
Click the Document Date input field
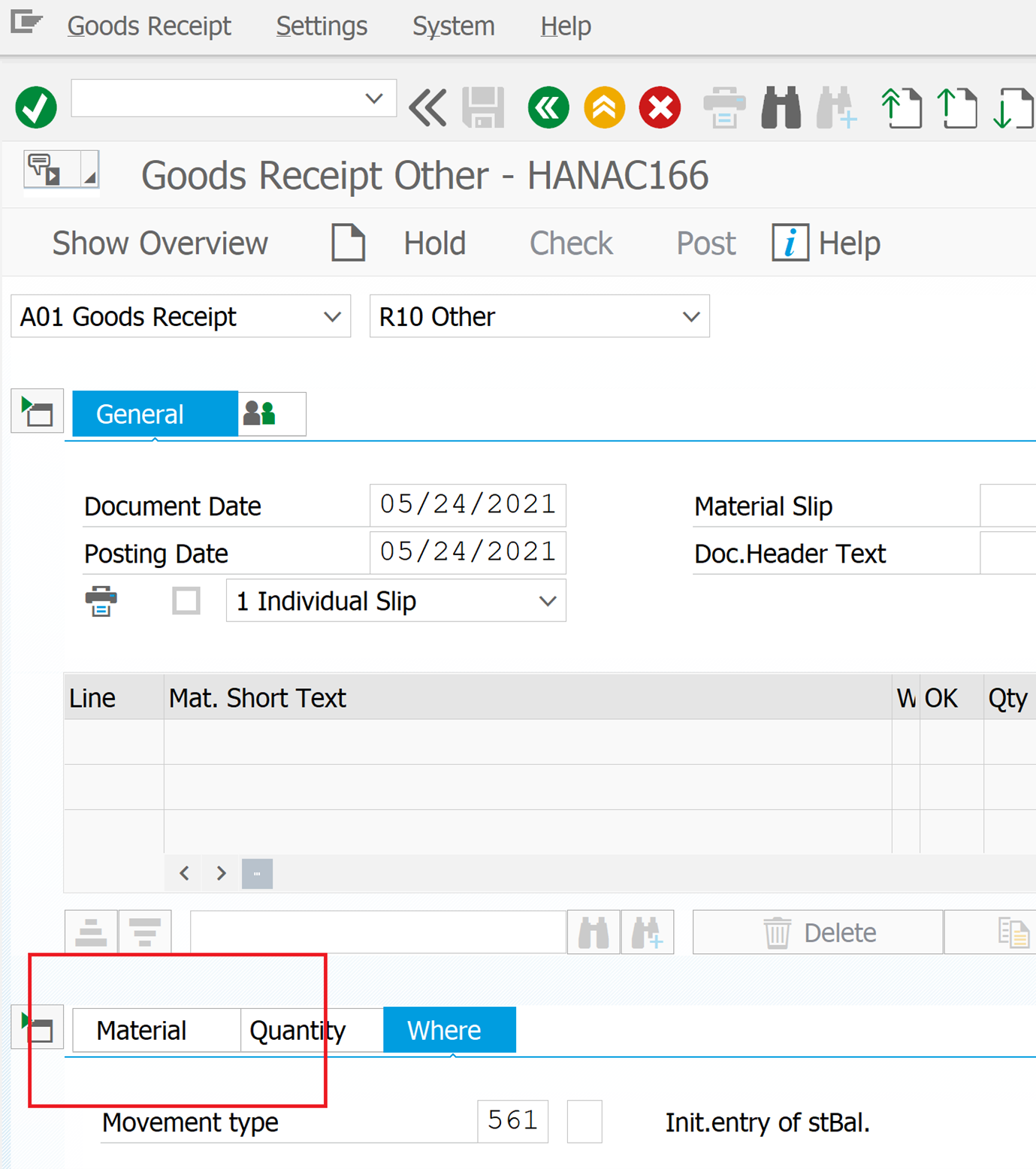(467, 505)
